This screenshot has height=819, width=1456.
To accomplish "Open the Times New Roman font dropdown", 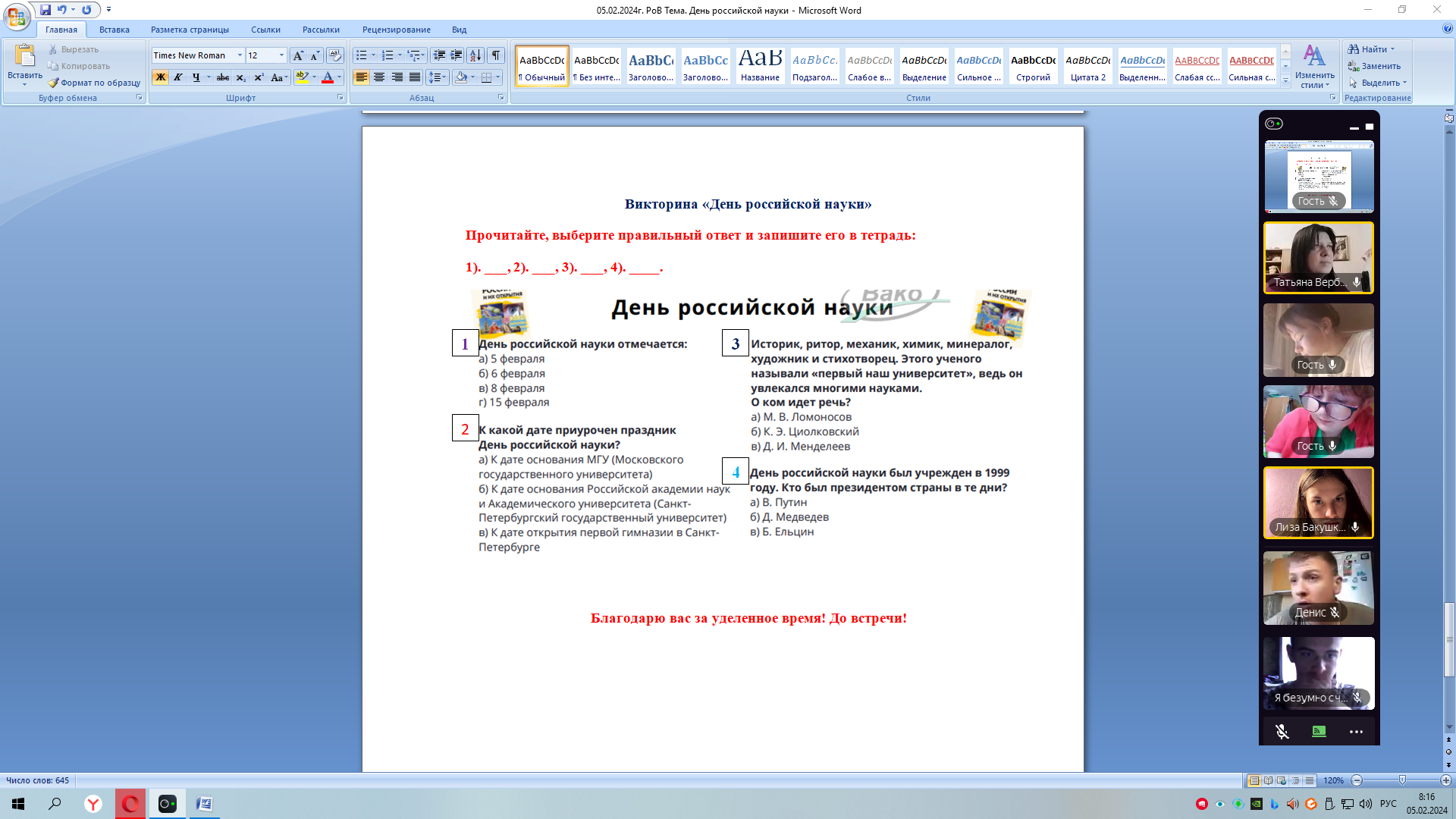I will coord(240,55).
